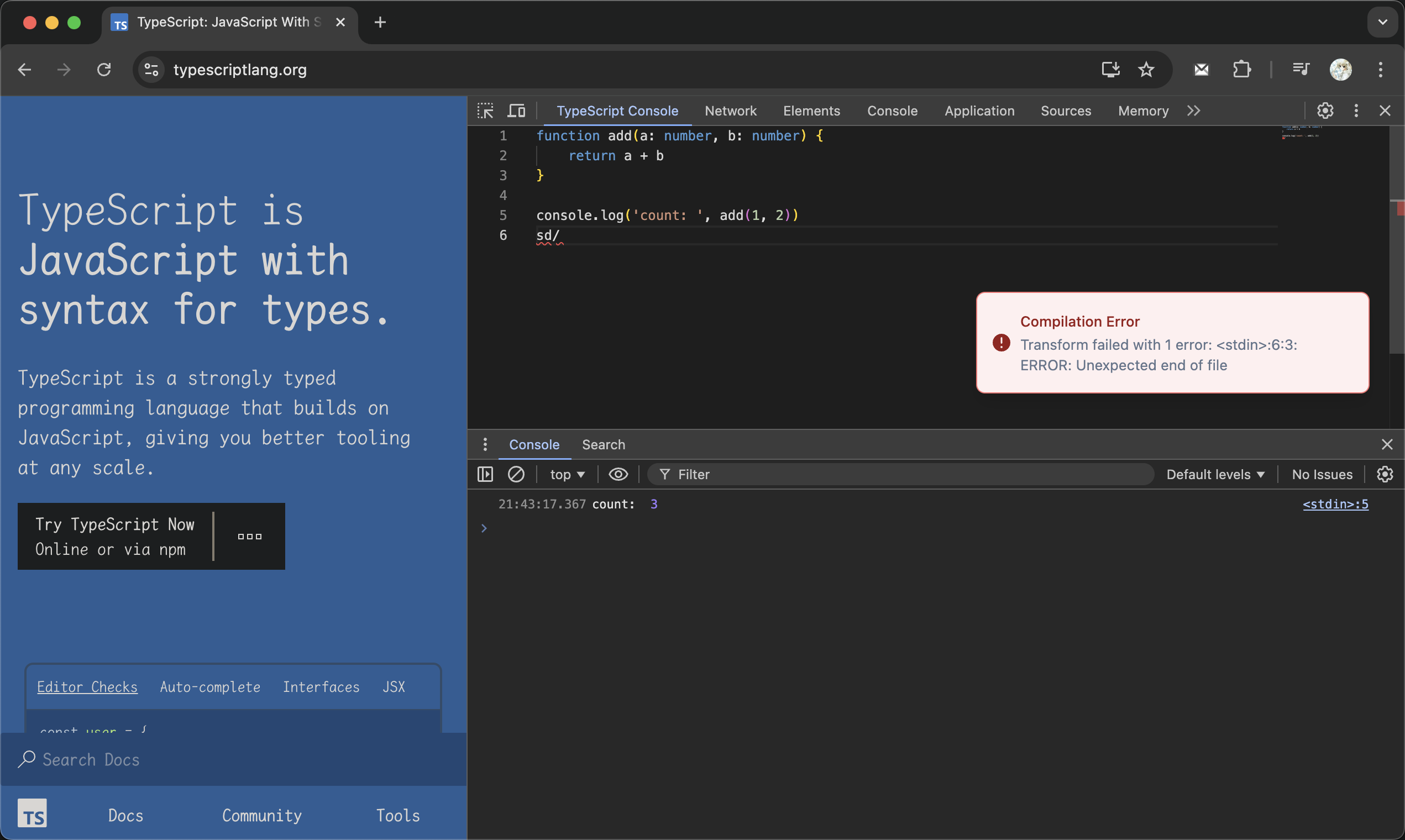Click line 6 'sd/' code text
The height and width of the screenshot is (840, 1405).
pos(547,235)
